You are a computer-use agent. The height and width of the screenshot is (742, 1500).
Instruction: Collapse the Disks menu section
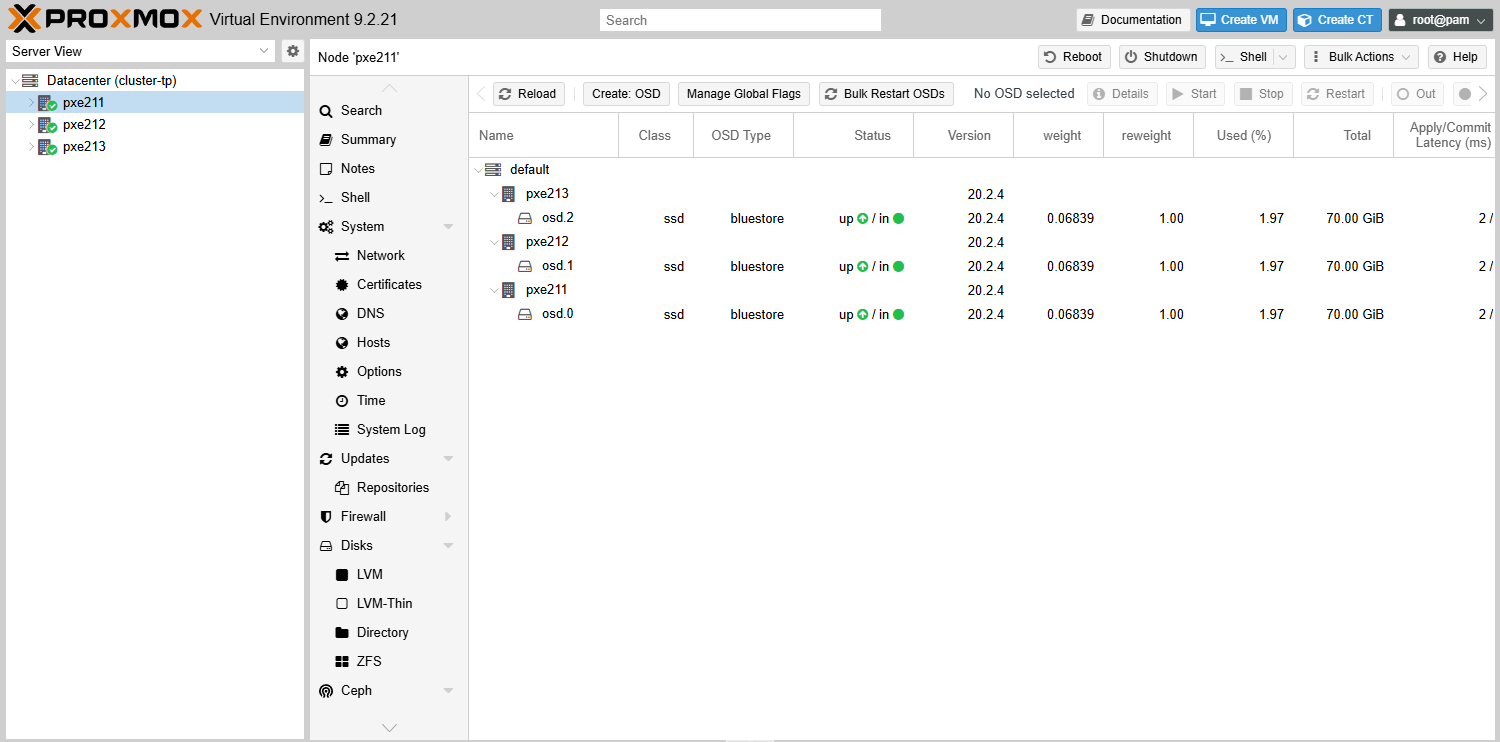pyautogui.click(x=448, y=546)
